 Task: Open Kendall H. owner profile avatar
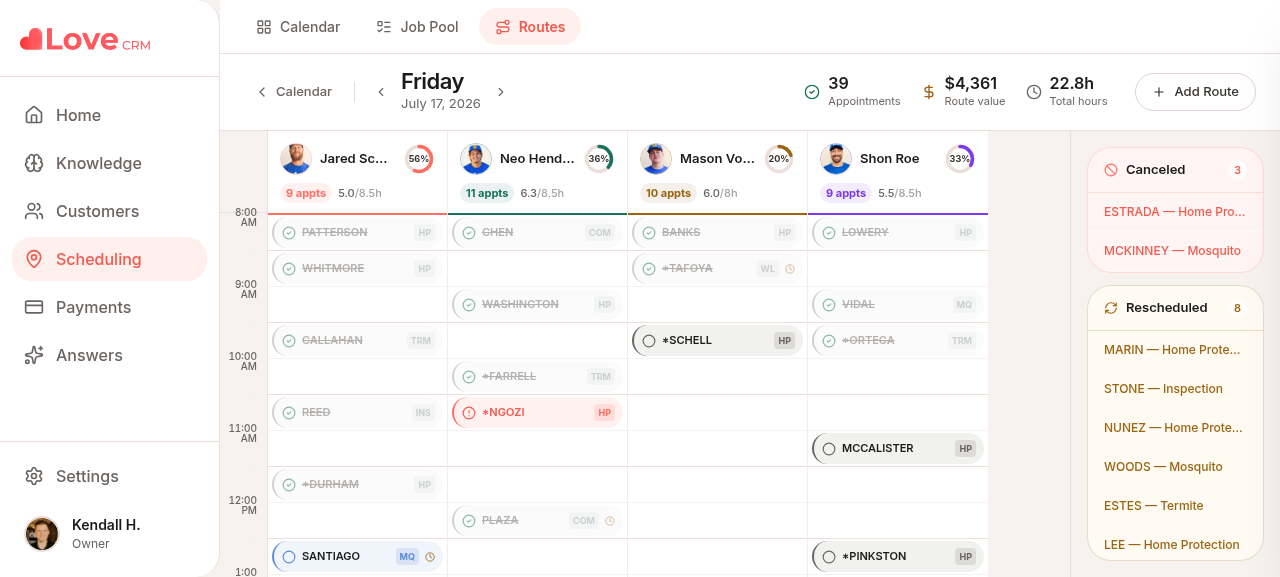coord(42,534)
